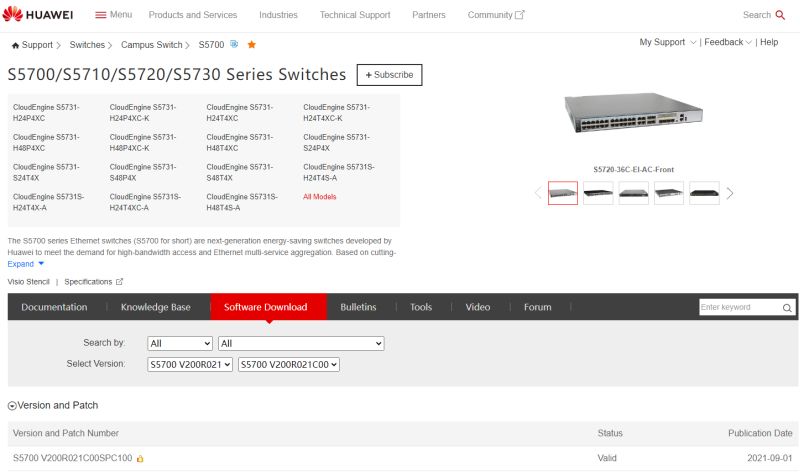800x475 pixels.
Task: Open the S5700 V200R021 version dropdown
Action: click(x=190, y=364)
